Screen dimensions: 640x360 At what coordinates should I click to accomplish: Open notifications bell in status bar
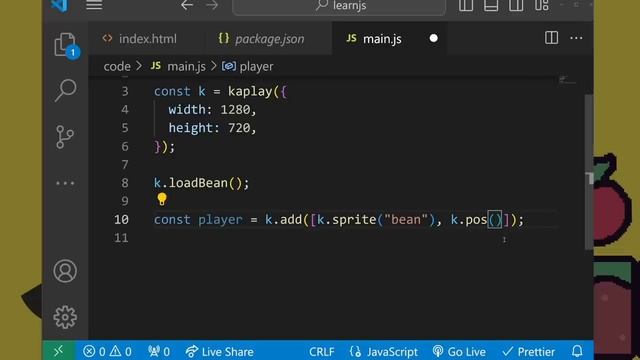[x=577, y=351]
